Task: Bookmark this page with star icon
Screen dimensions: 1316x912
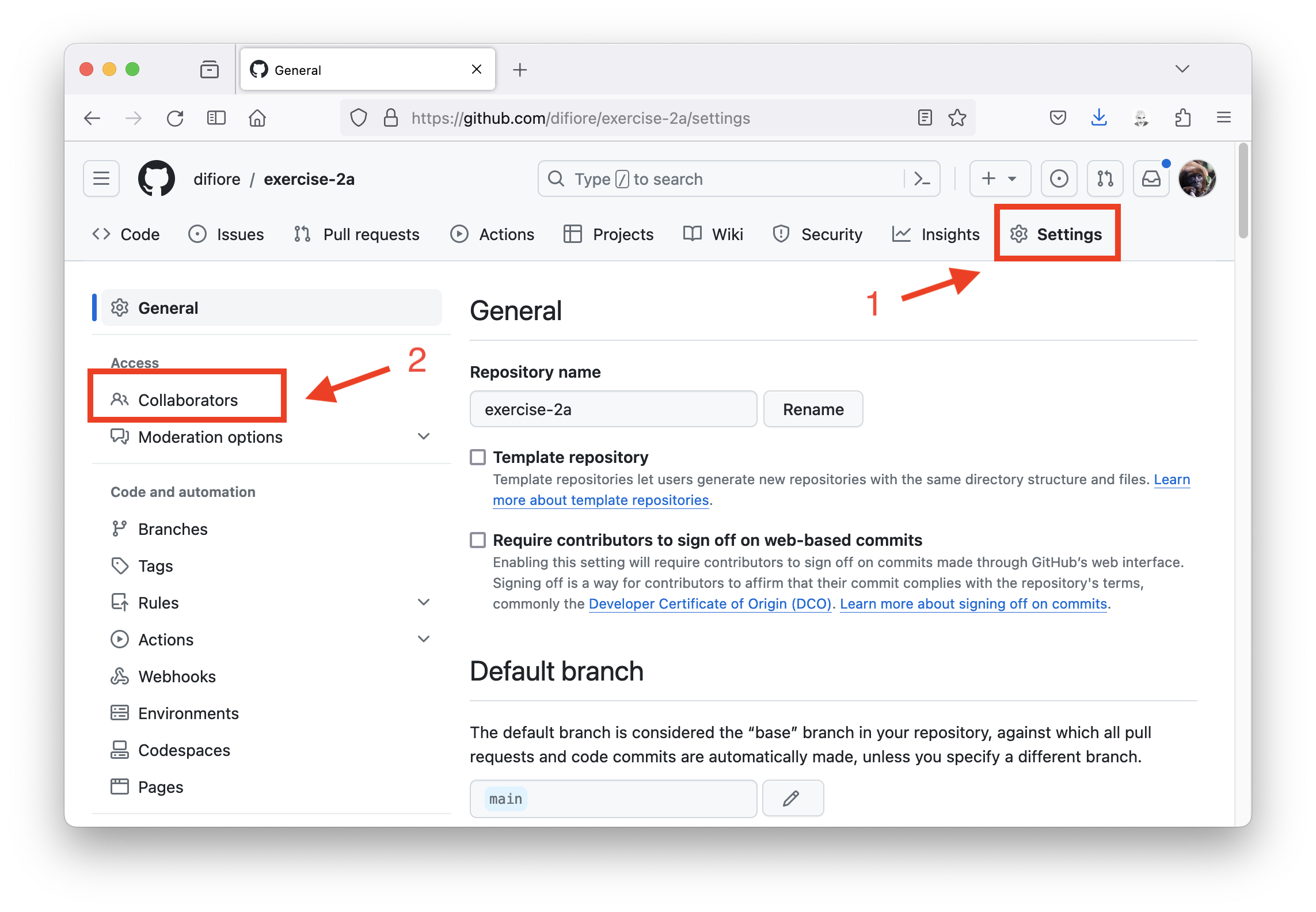Action: (x=957, y=118)
